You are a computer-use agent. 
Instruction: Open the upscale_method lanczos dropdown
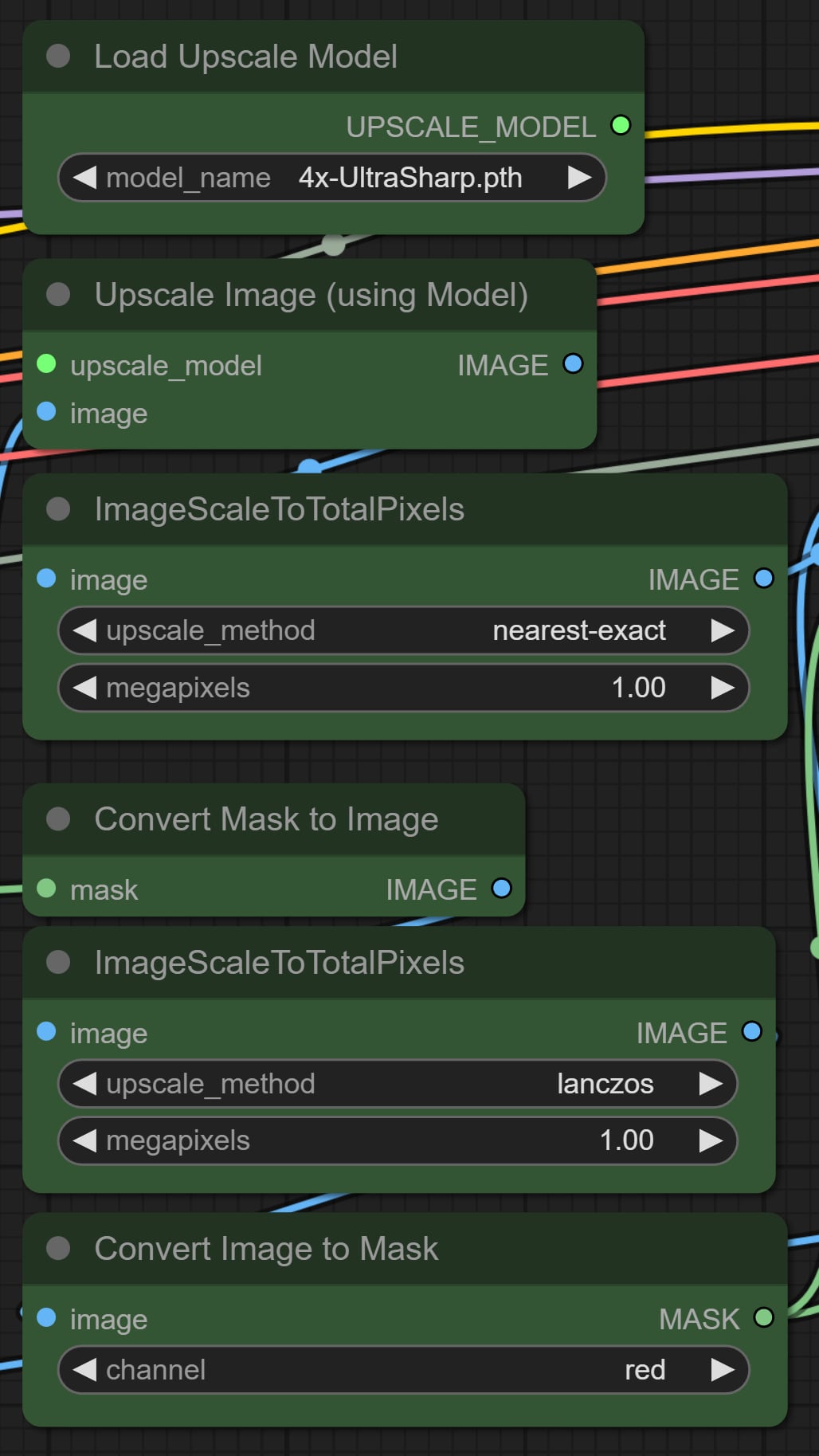(398, 1084)
